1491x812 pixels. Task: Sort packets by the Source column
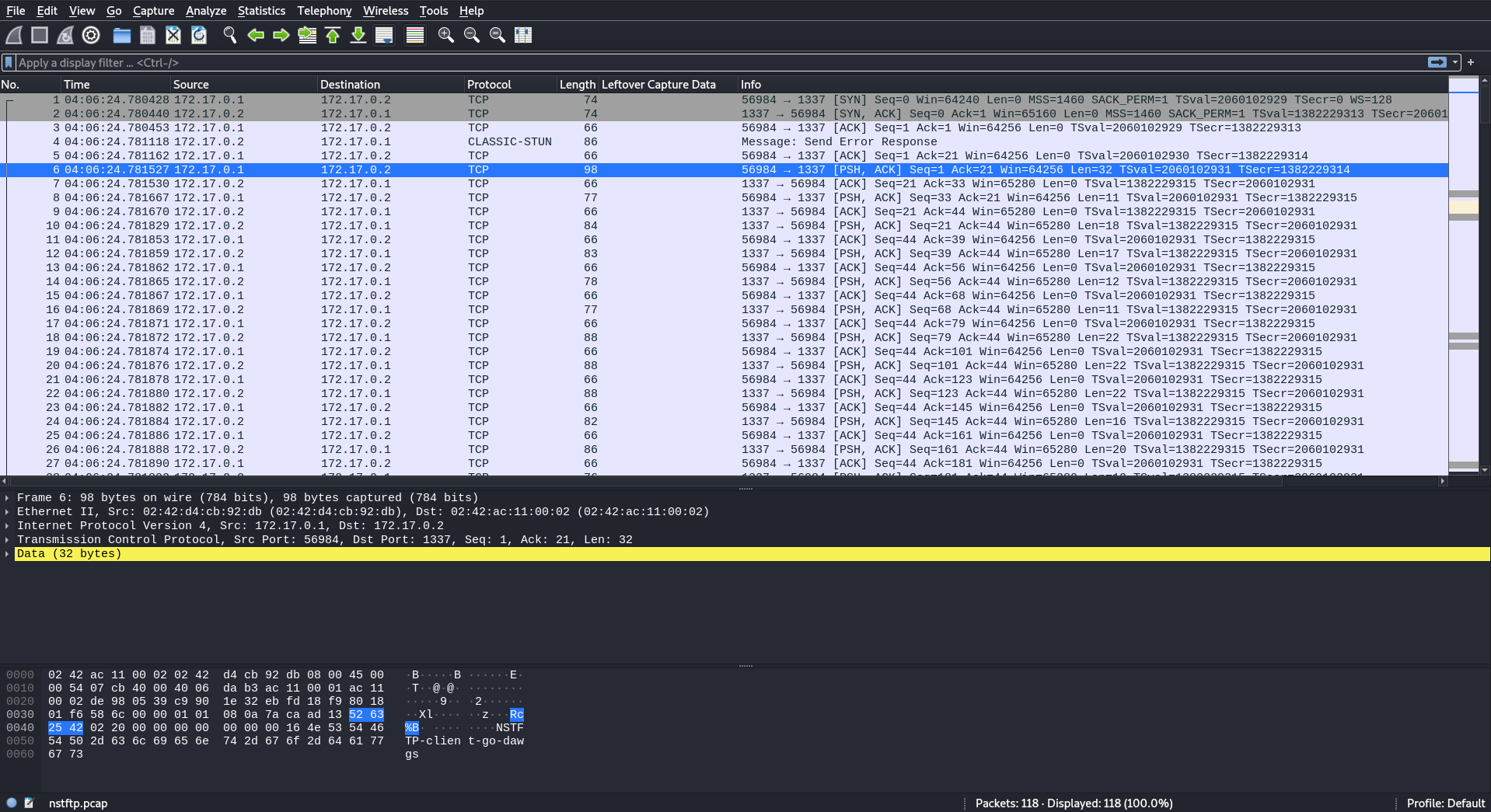[244, 85]
